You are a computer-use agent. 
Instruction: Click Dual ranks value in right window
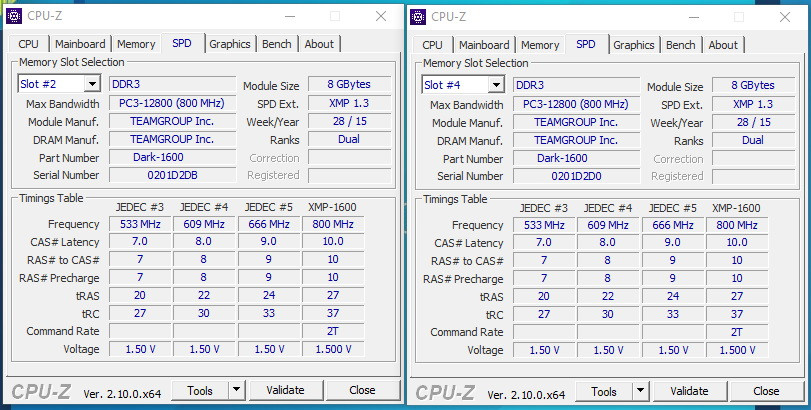pos(753,140)
